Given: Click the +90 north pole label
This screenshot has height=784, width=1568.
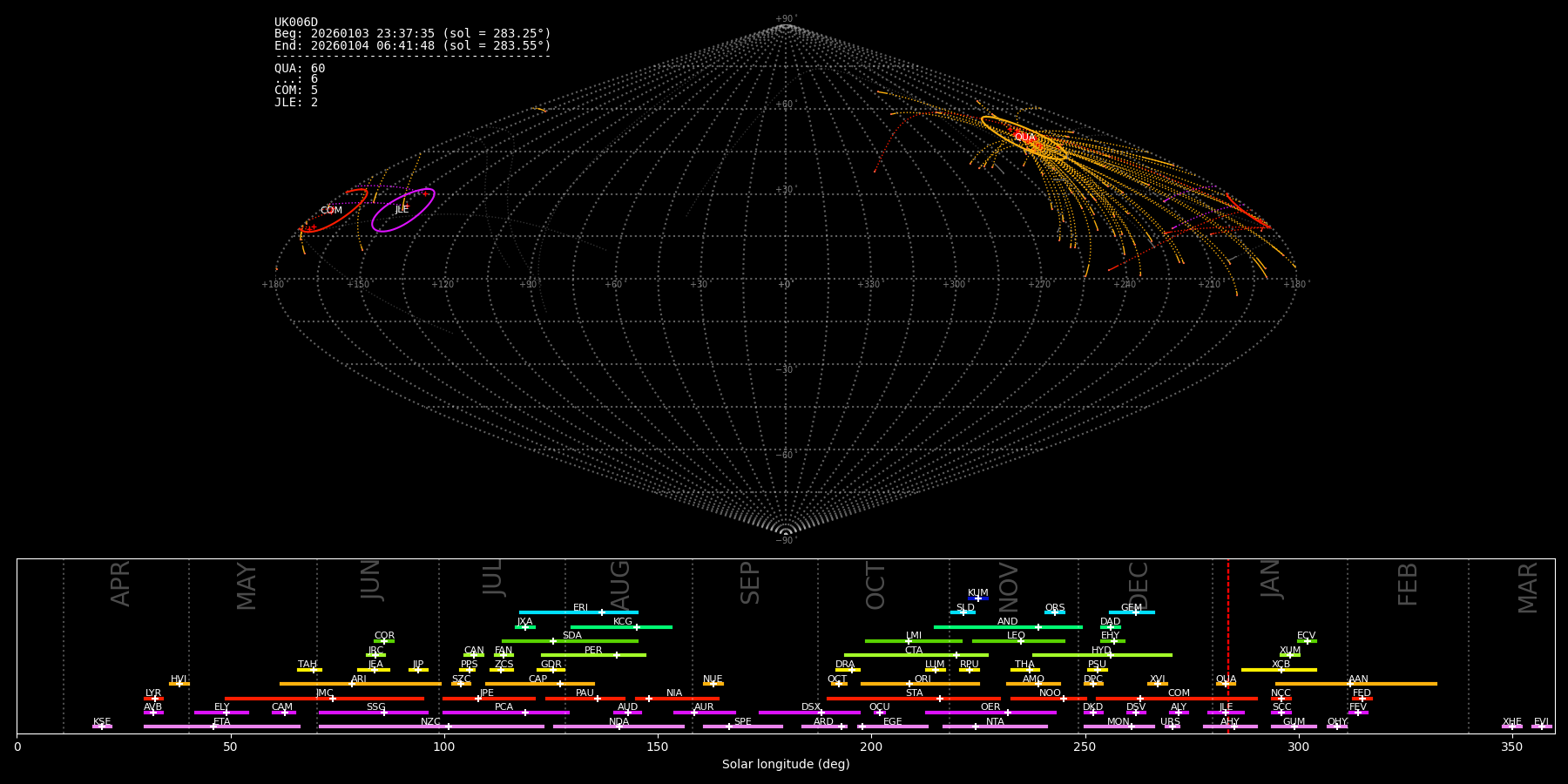Looking at the screenshot, I should [x=785, y=19].
